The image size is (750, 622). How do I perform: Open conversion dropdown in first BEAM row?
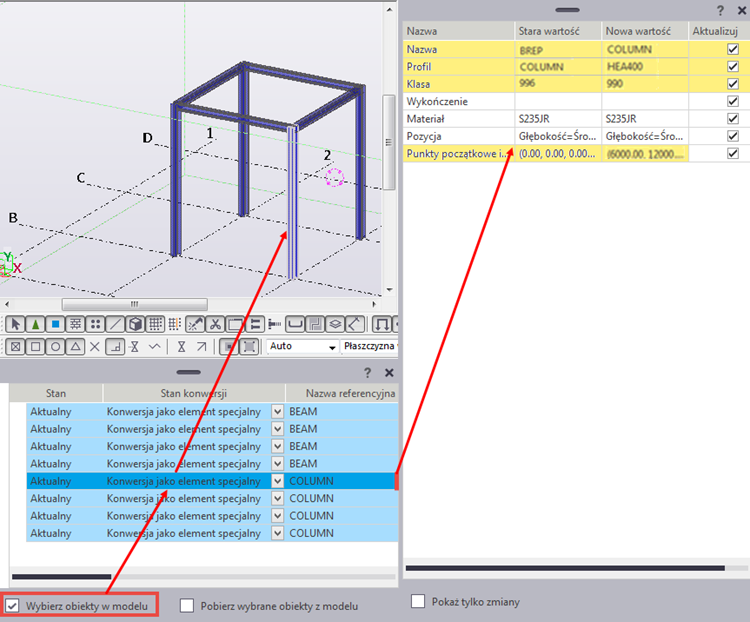point(277,411)
